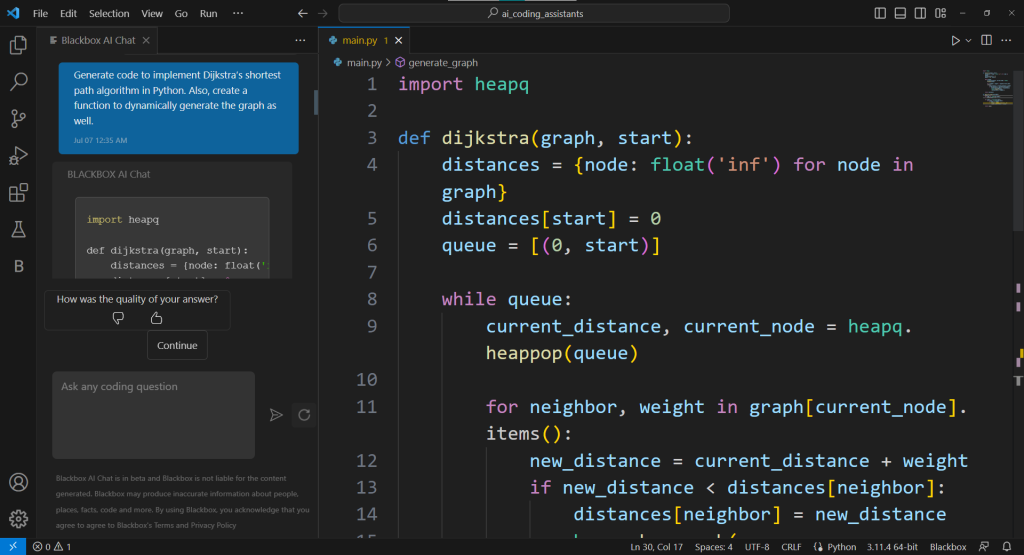Open the title bar overflow menu ellipsis
The height and width of the screenshot is (555, 1024).
click(x=238, y=13)
